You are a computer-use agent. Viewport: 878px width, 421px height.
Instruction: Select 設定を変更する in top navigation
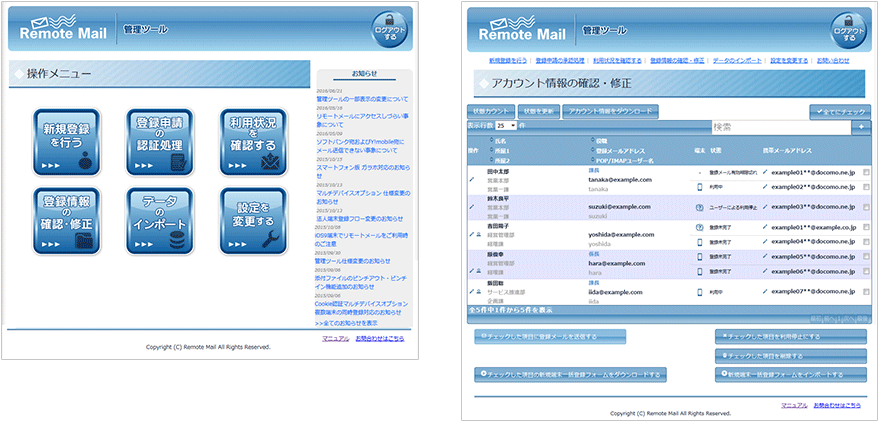pos(789,61)
